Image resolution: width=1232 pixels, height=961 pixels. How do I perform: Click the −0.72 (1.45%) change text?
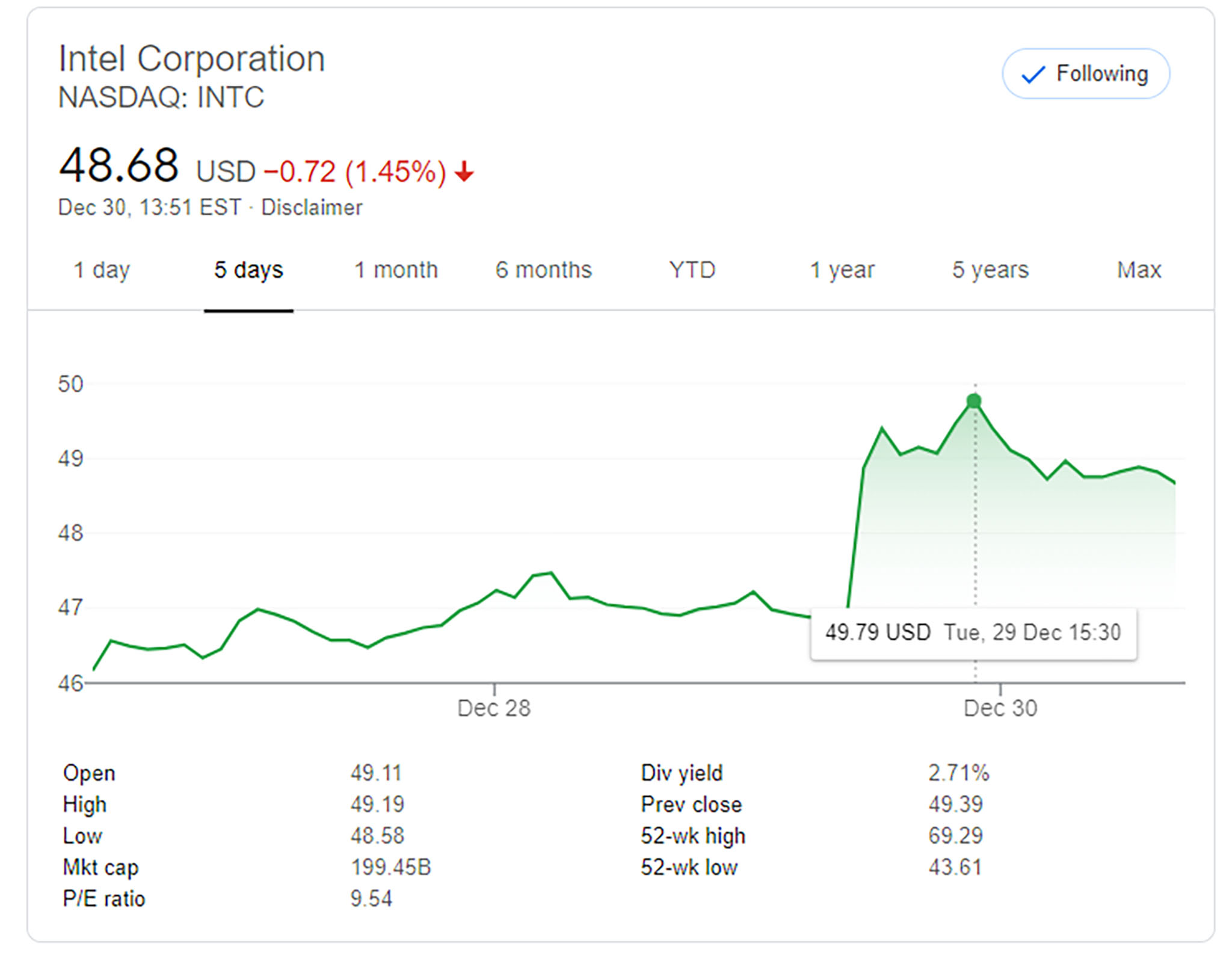(354, 172)
